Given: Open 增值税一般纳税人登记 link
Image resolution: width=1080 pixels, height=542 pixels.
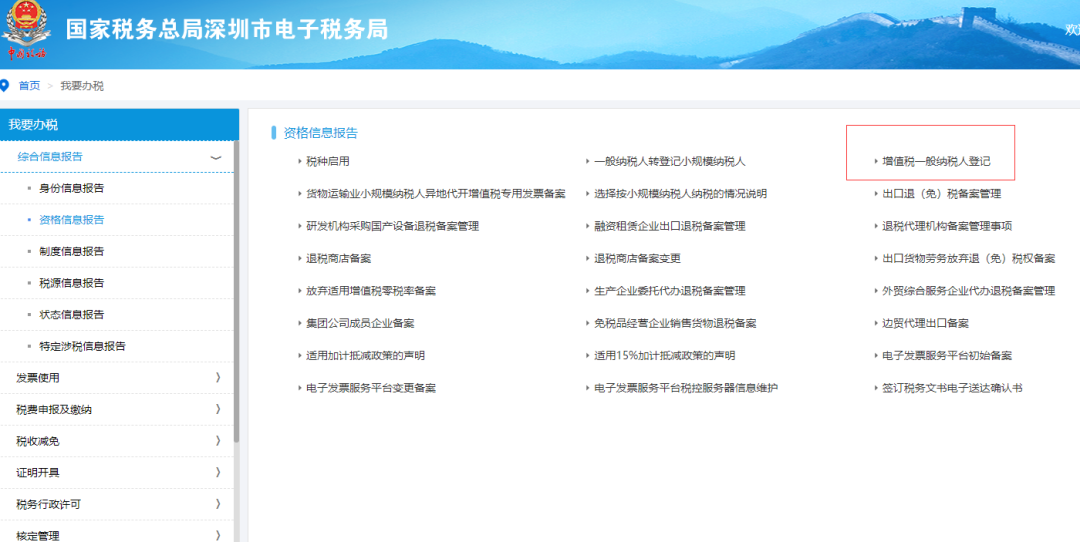Looking at the screenshot, I should point(937,161).
